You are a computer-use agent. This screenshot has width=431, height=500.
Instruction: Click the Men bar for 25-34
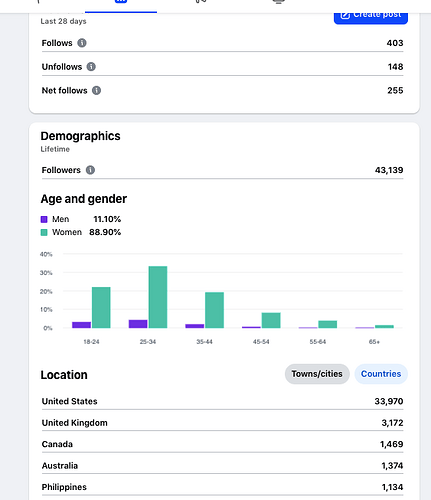(x=138, y=324)
